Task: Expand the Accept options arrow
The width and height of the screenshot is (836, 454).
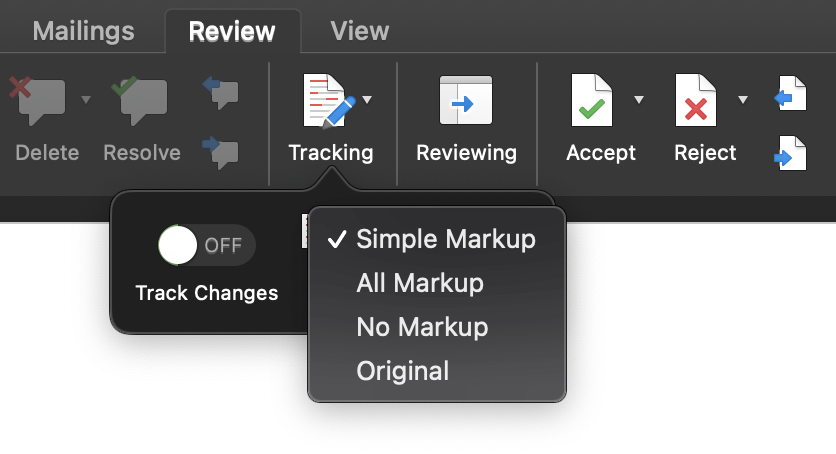Action: (639, 99)
